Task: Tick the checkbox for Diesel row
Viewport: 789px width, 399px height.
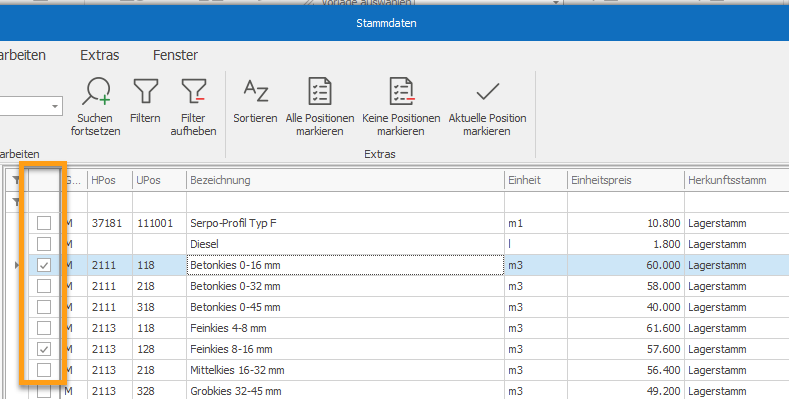Action: (44, 244)
